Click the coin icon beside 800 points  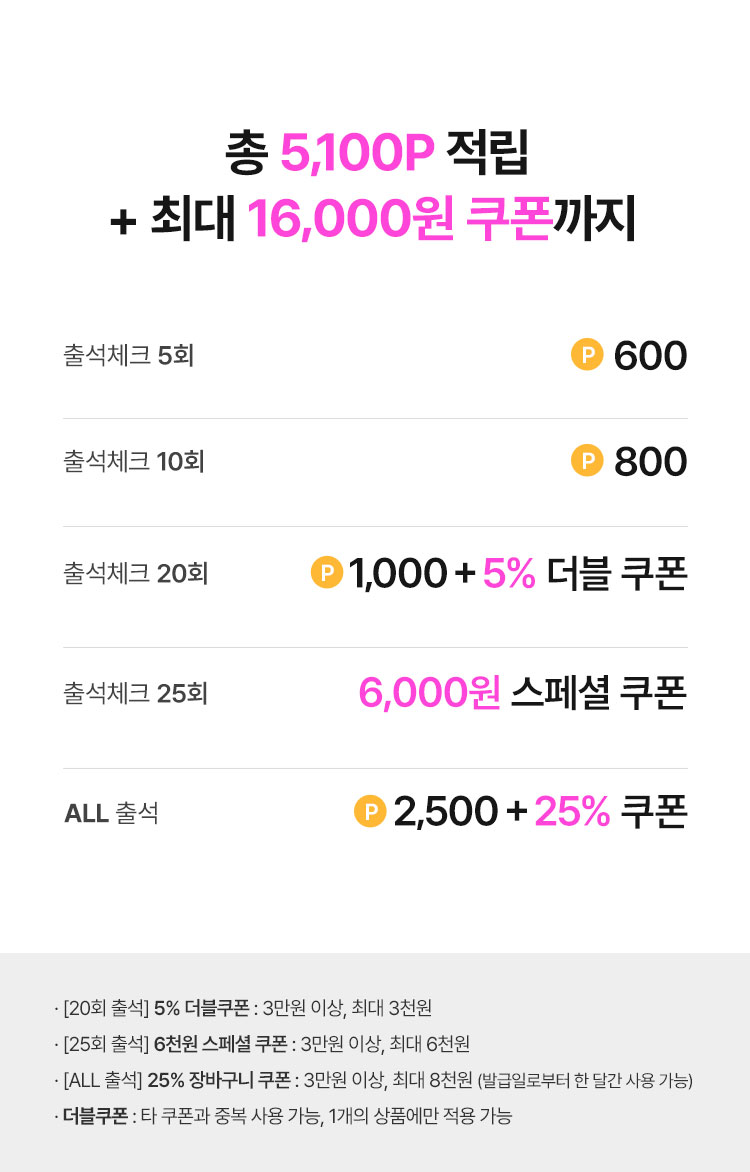[587, 461]
